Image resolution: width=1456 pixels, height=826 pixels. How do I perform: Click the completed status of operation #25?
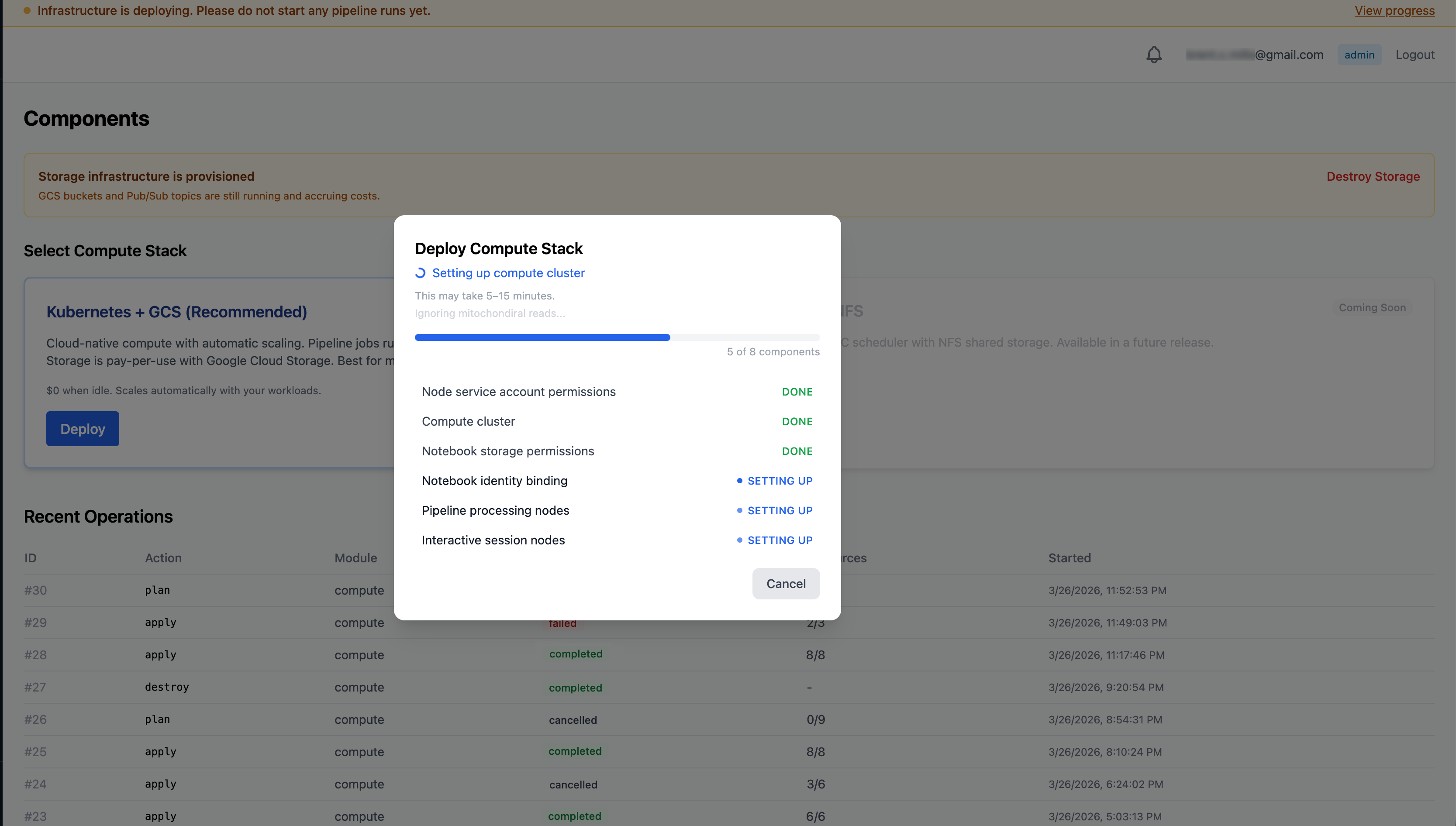pyautogui.click(x=575, y=751)
